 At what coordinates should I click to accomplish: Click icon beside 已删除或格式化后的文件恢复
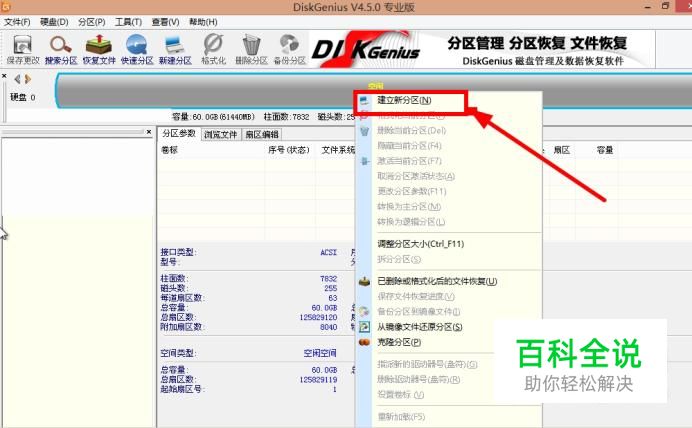(x=365, y=281)
